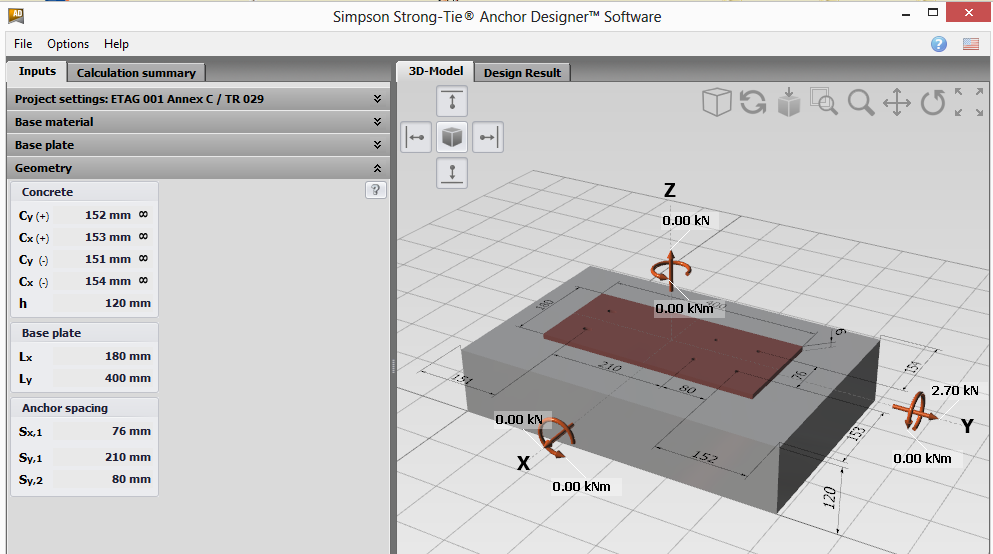Open the Options menu
The image size is (993, 554).
tap(68, 44)
